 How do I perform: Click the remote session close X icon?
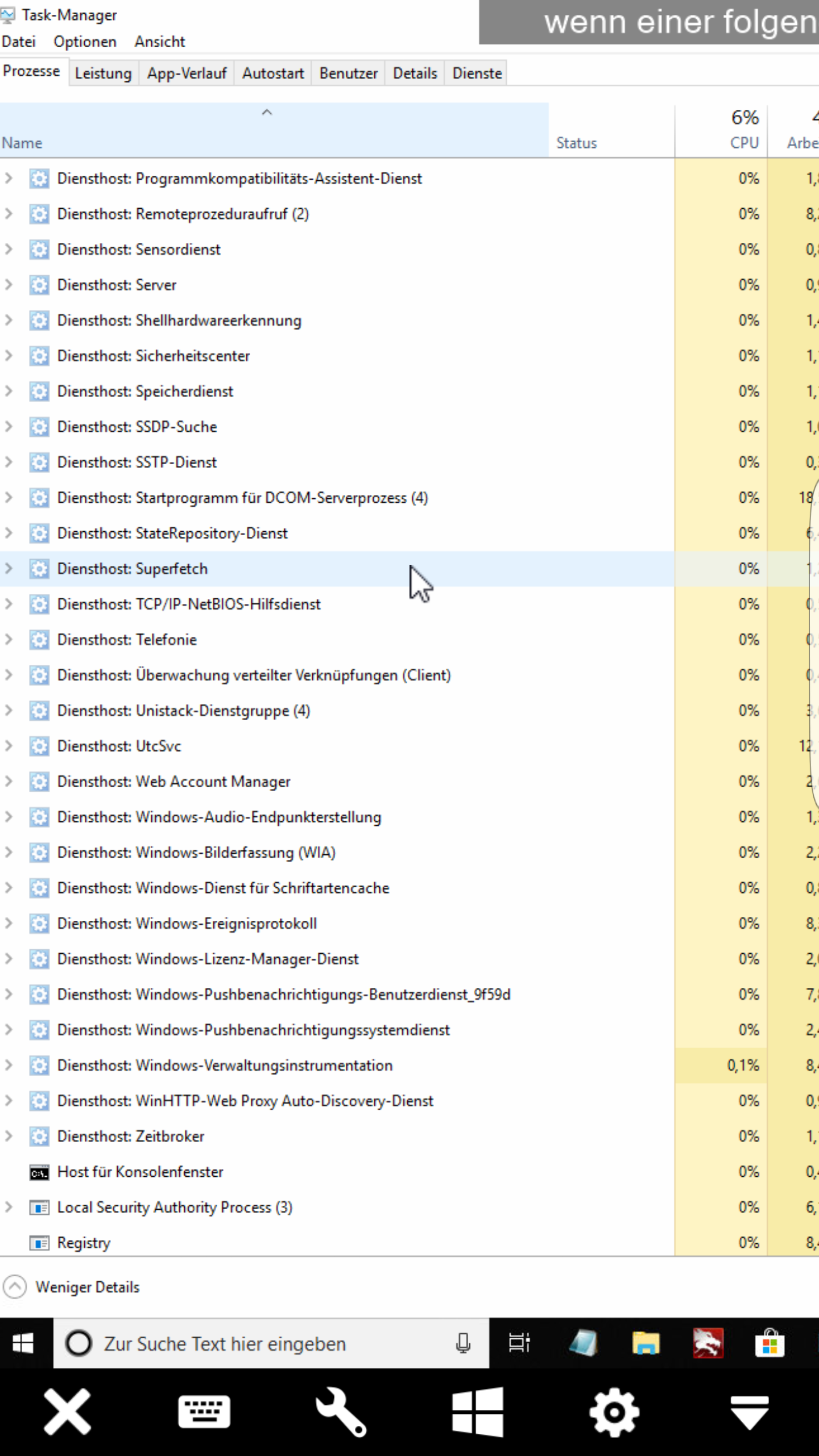click(68, 1412)
